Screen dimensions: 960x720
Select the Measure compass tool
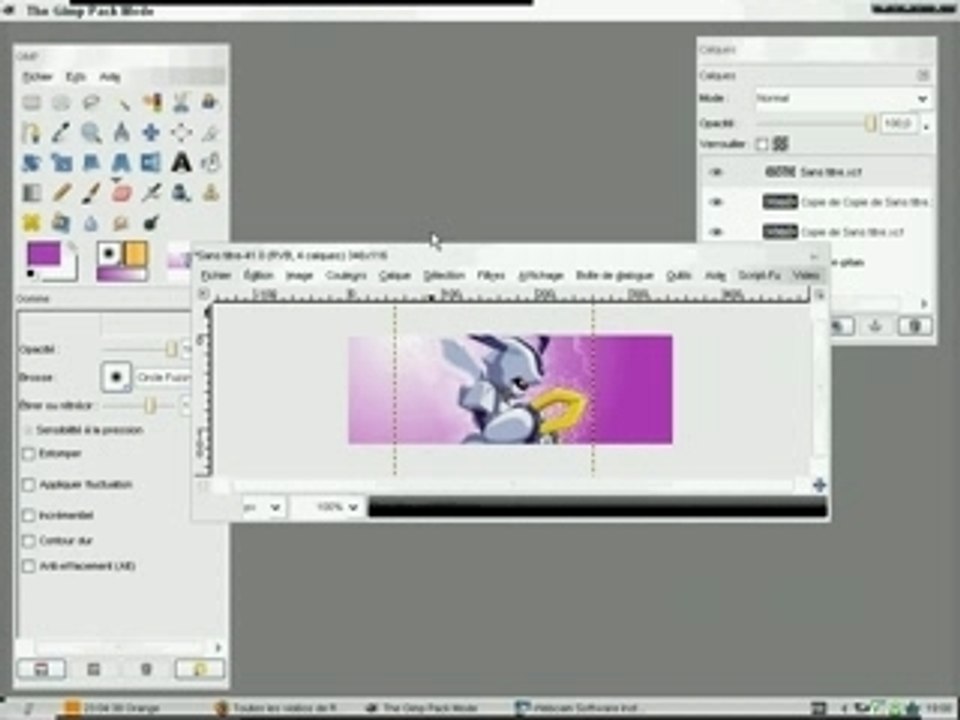click(x=122, y=132)
